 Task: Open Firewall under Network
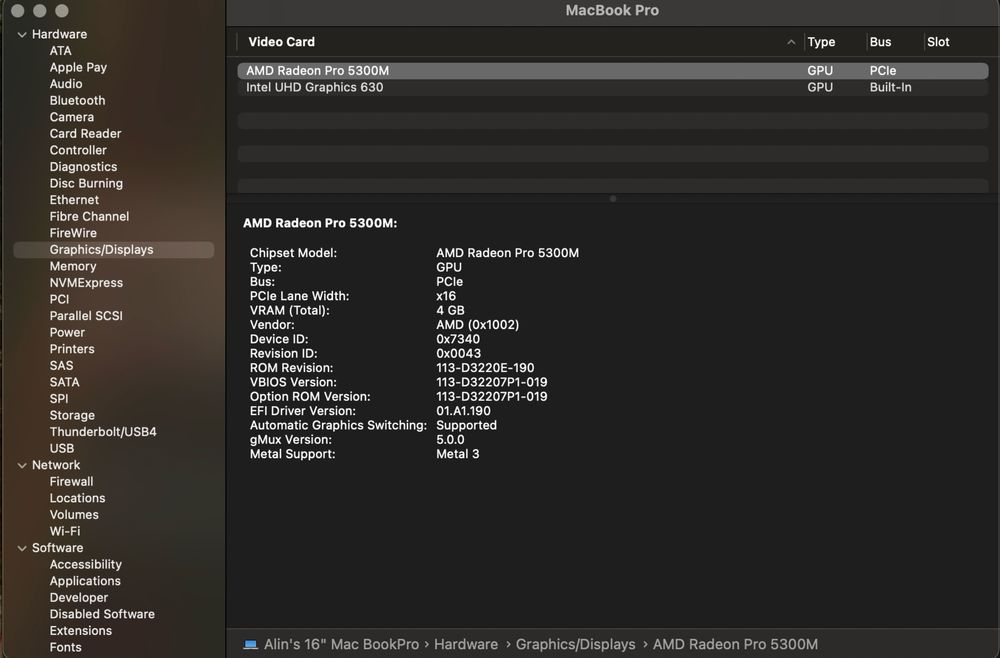(x=71, y=482)
